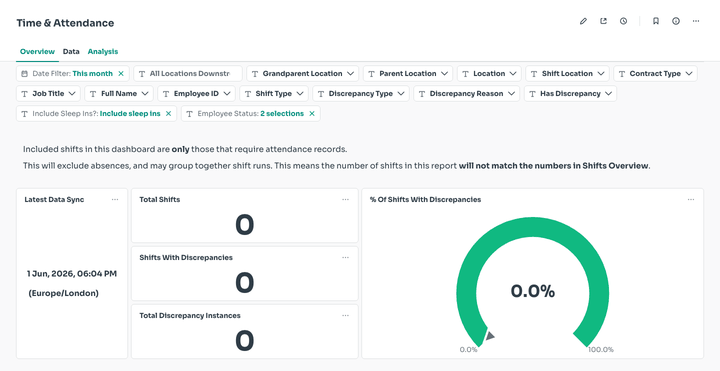Click the % Of Shifts With Discrepancies heading
Screen dimensions: 720x371
tap(425, 199)
